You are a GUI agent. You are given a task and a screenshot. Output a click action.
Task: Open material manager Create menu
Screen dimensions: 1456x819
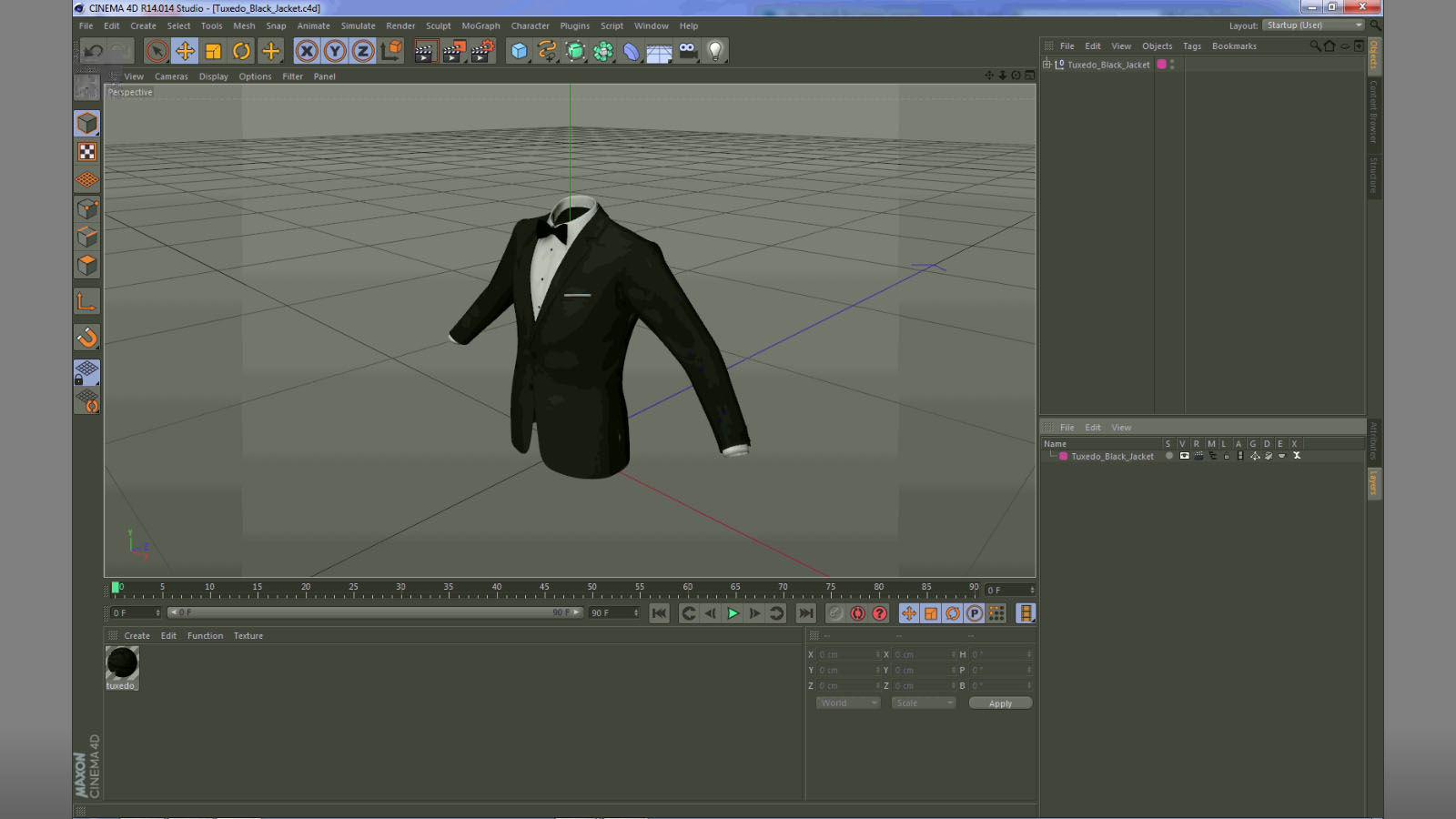pyautogui.click(x=136, y=636)
